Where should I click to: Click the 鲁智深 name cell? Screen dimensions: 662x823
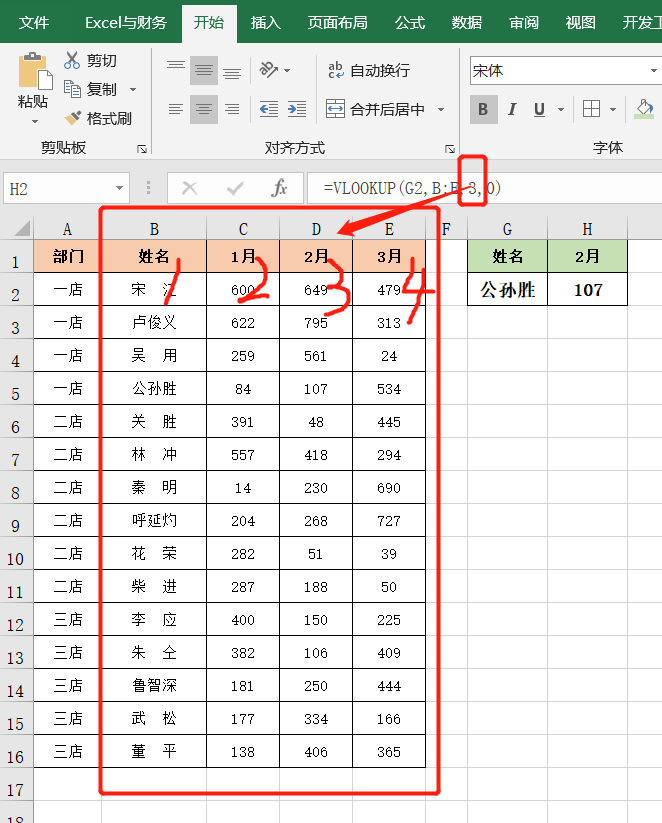(x=154, y=685)
